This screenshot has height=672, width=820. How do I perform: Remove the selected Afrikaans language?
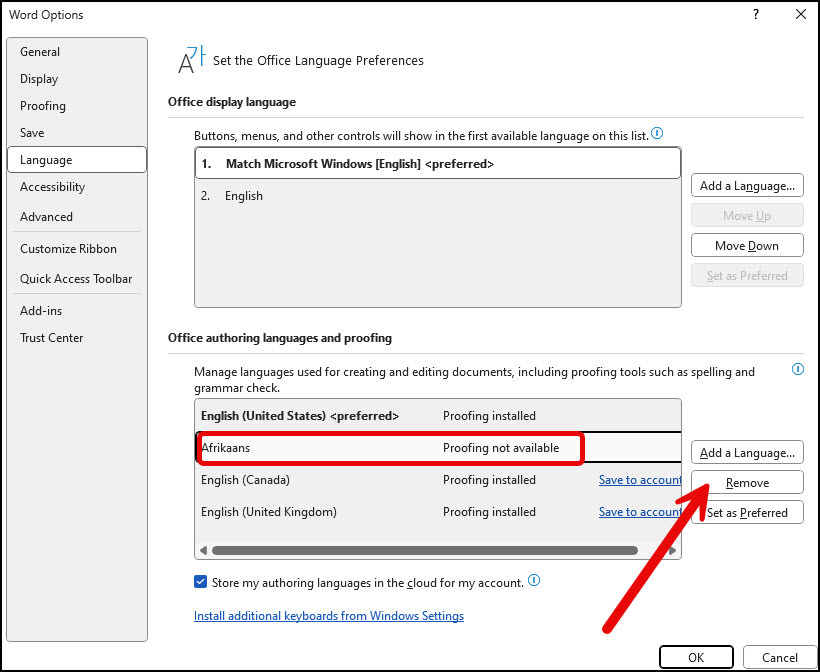pos(747,482)
